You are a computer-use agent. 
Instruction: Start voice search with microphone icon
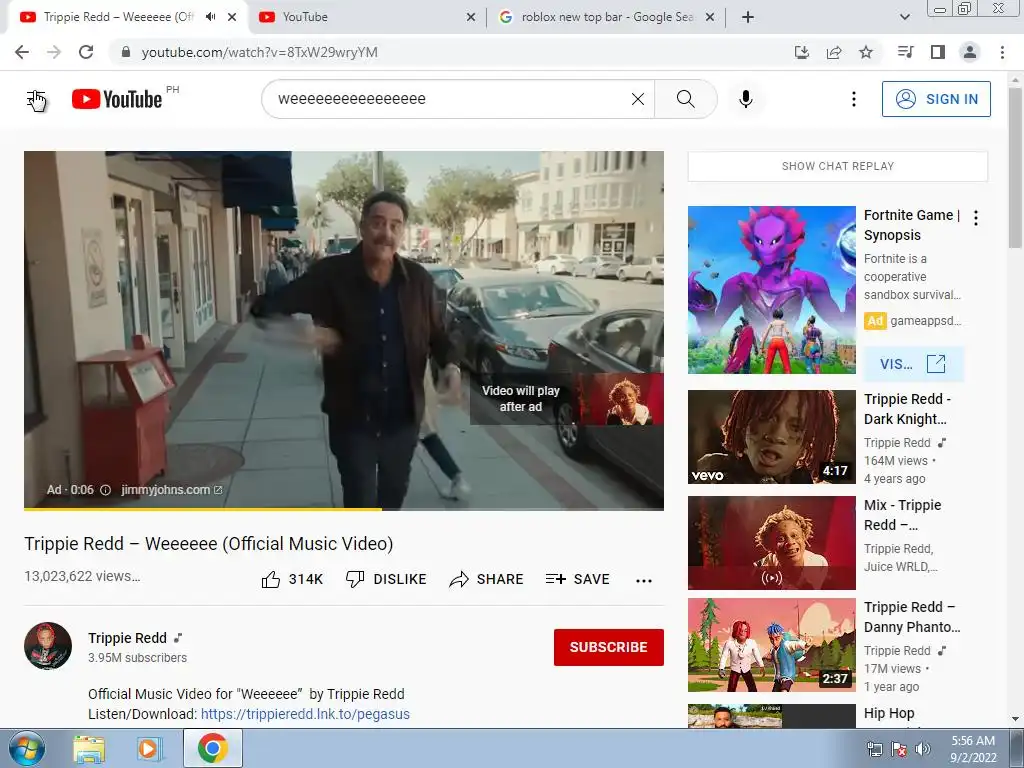coord(746,99)
